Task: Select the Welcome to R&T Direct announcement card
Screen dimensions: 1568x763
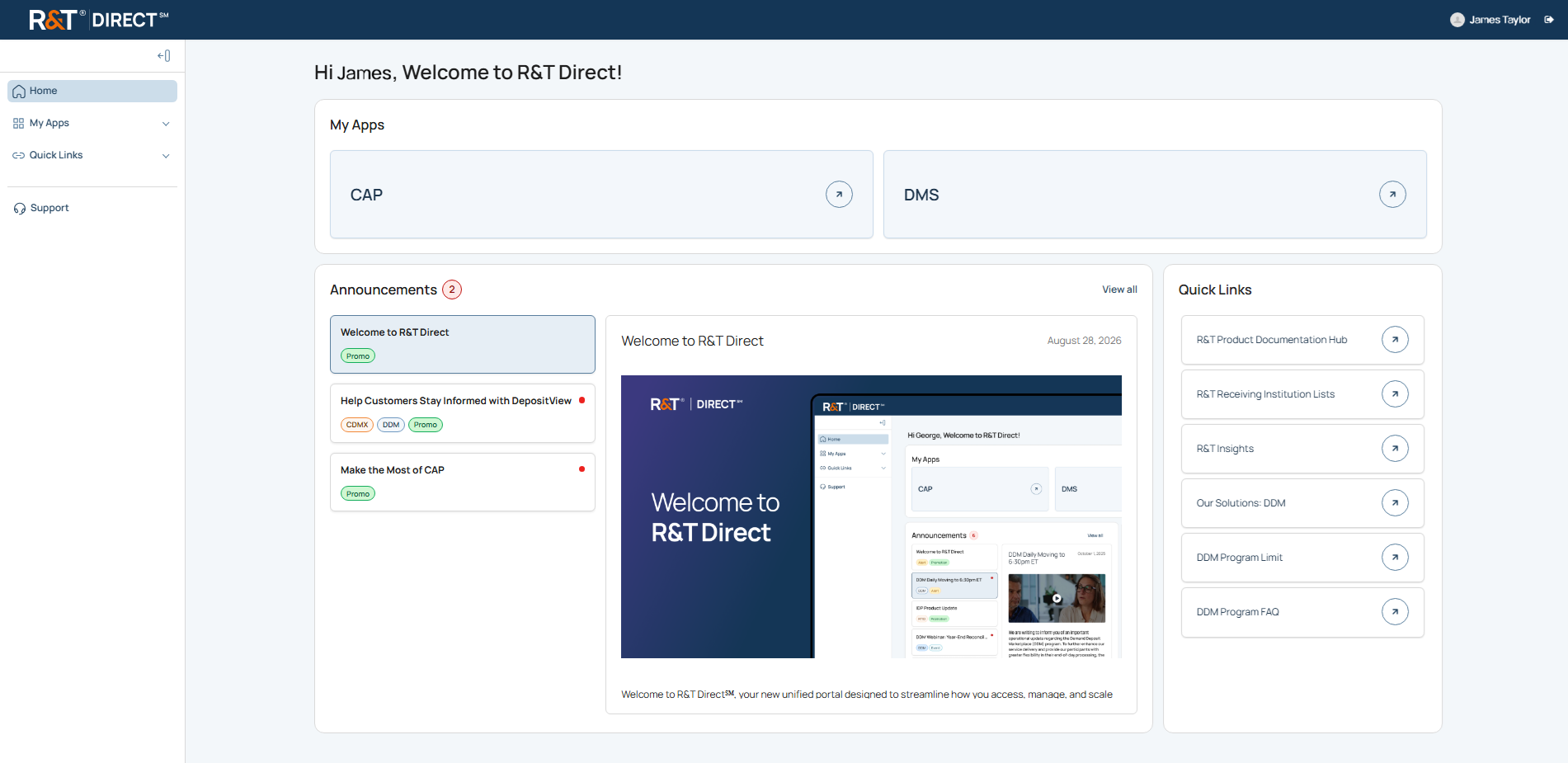Action: coord(463,344)
